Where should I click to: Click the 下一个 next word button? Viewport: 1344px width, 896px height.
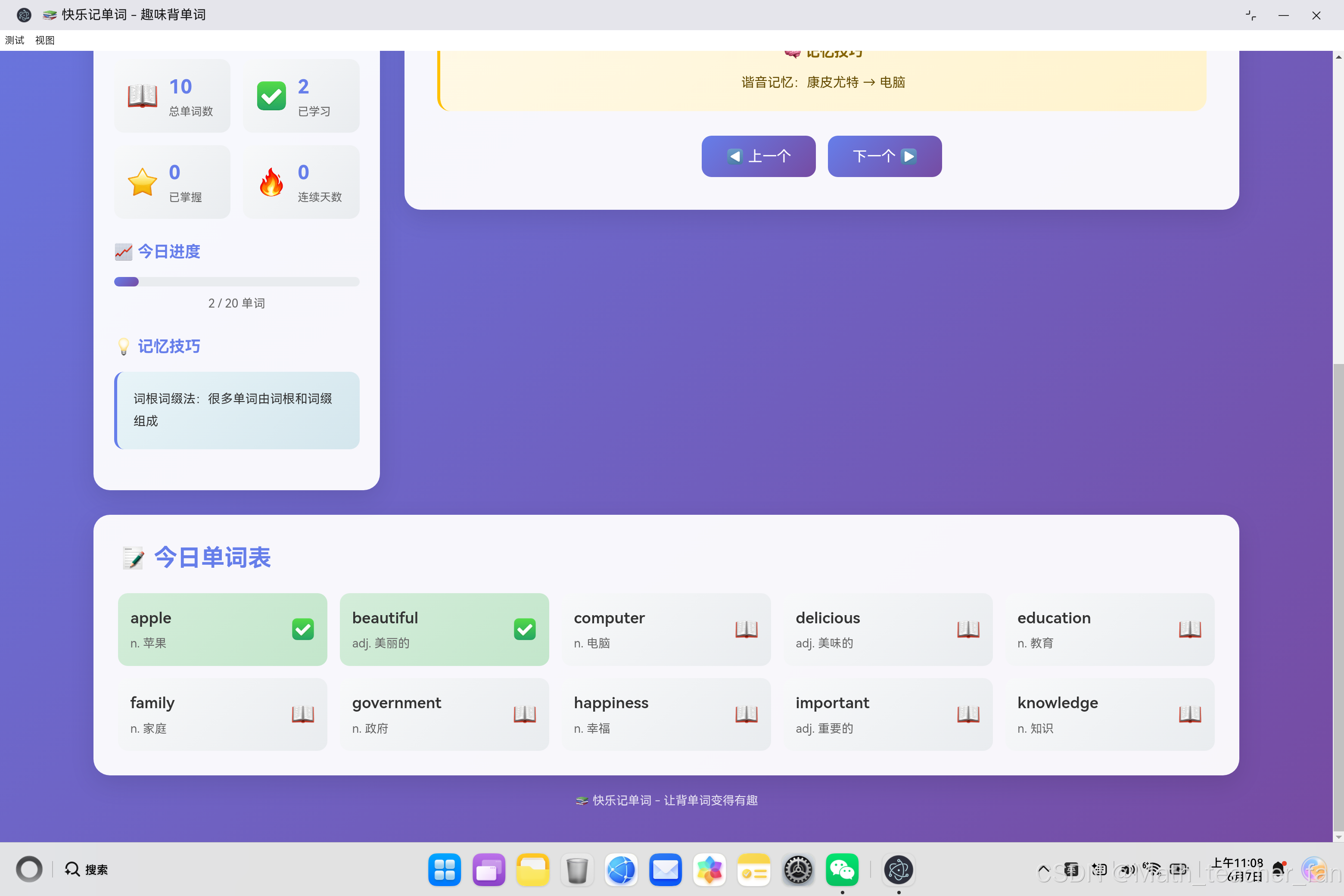[x=884, y=156]
